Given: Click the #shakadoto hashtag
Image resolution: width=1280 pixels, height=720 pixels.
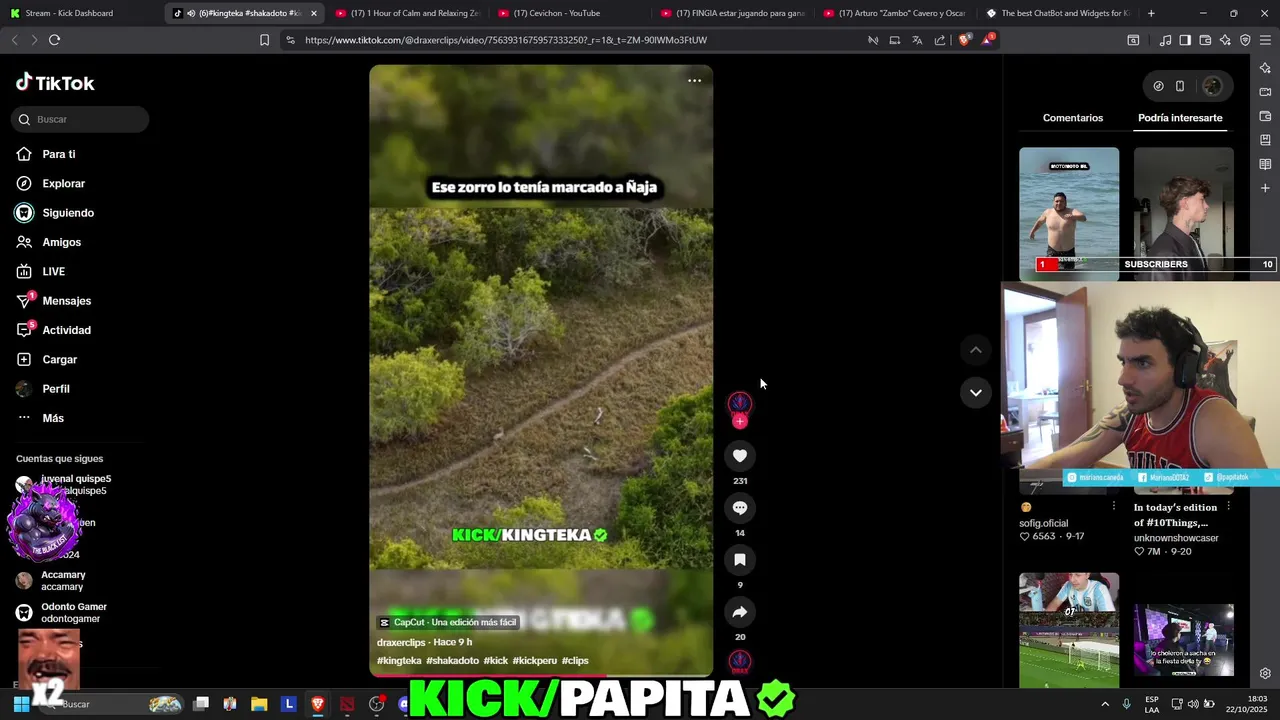Looking at the screenshot, I should (x=452, y=661).
